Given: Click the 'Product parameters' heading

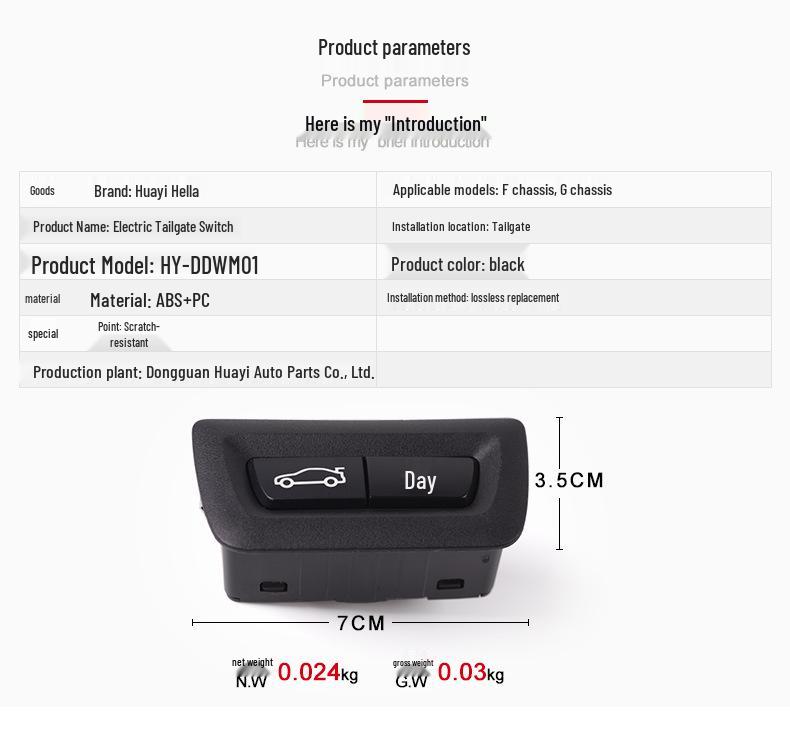Looking at the screenshot, I should [394, 48].
